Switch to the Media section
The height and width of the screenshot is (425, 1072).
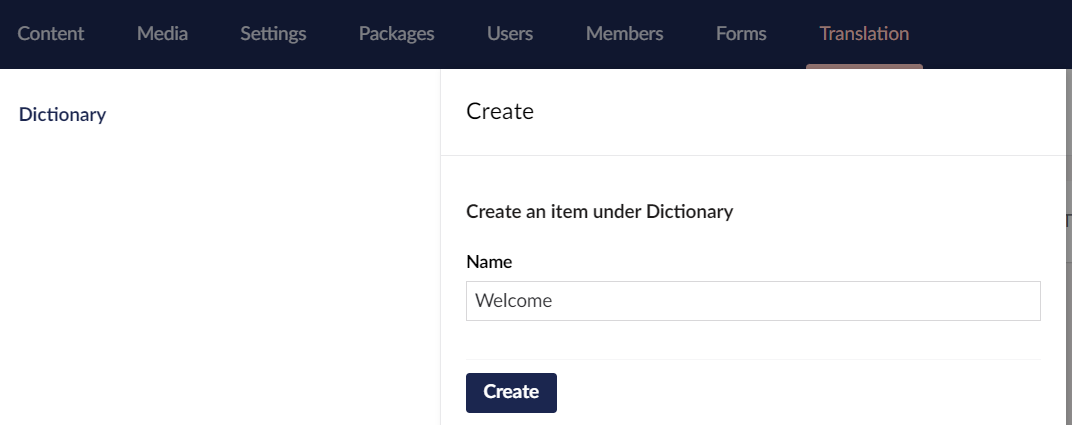click(x=162, y=33)
